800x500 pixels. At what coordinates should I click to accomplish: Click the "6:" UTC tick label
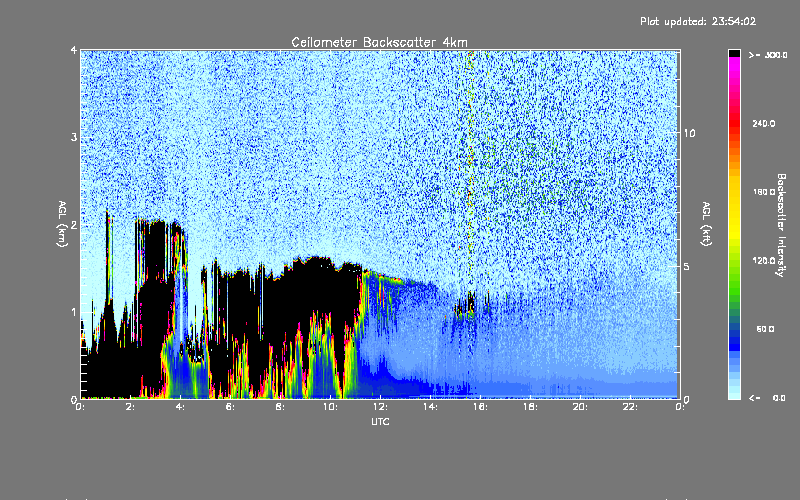coord(230,407)
